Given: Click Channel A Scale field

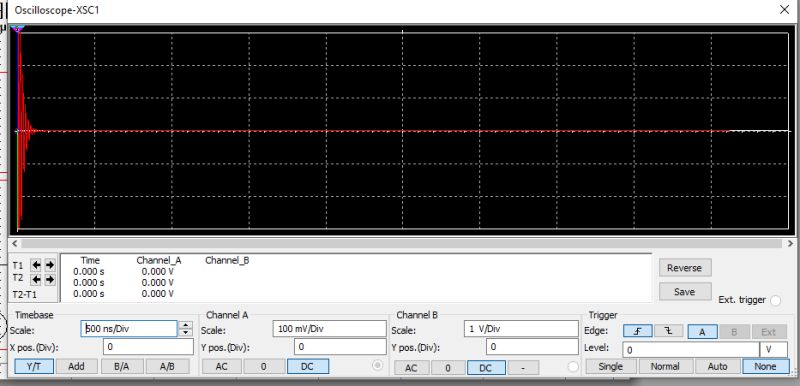Looking at the screenshot, I should 330,329.
